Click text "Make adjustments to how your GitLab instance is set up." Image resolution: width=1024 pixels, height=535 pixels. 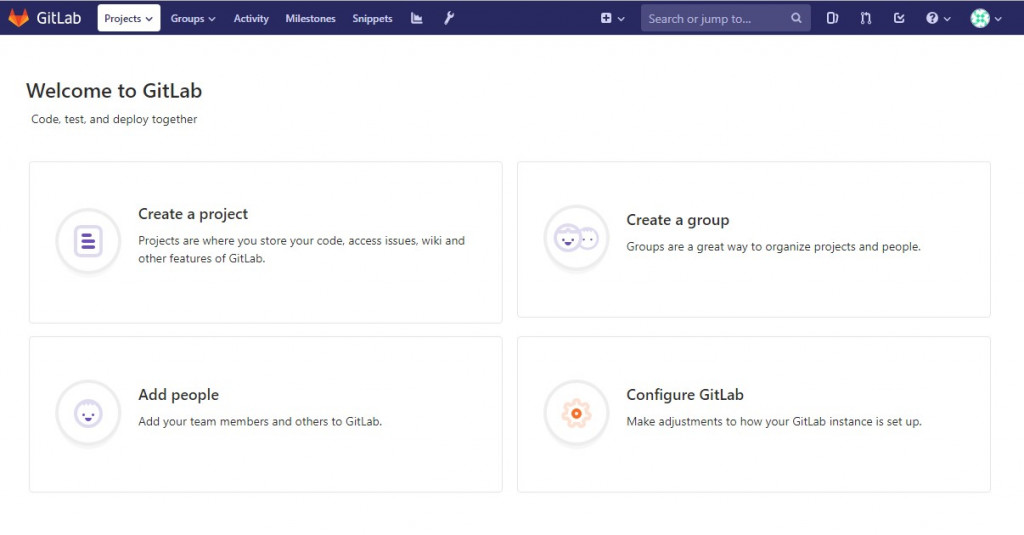[x=774, y=421]
